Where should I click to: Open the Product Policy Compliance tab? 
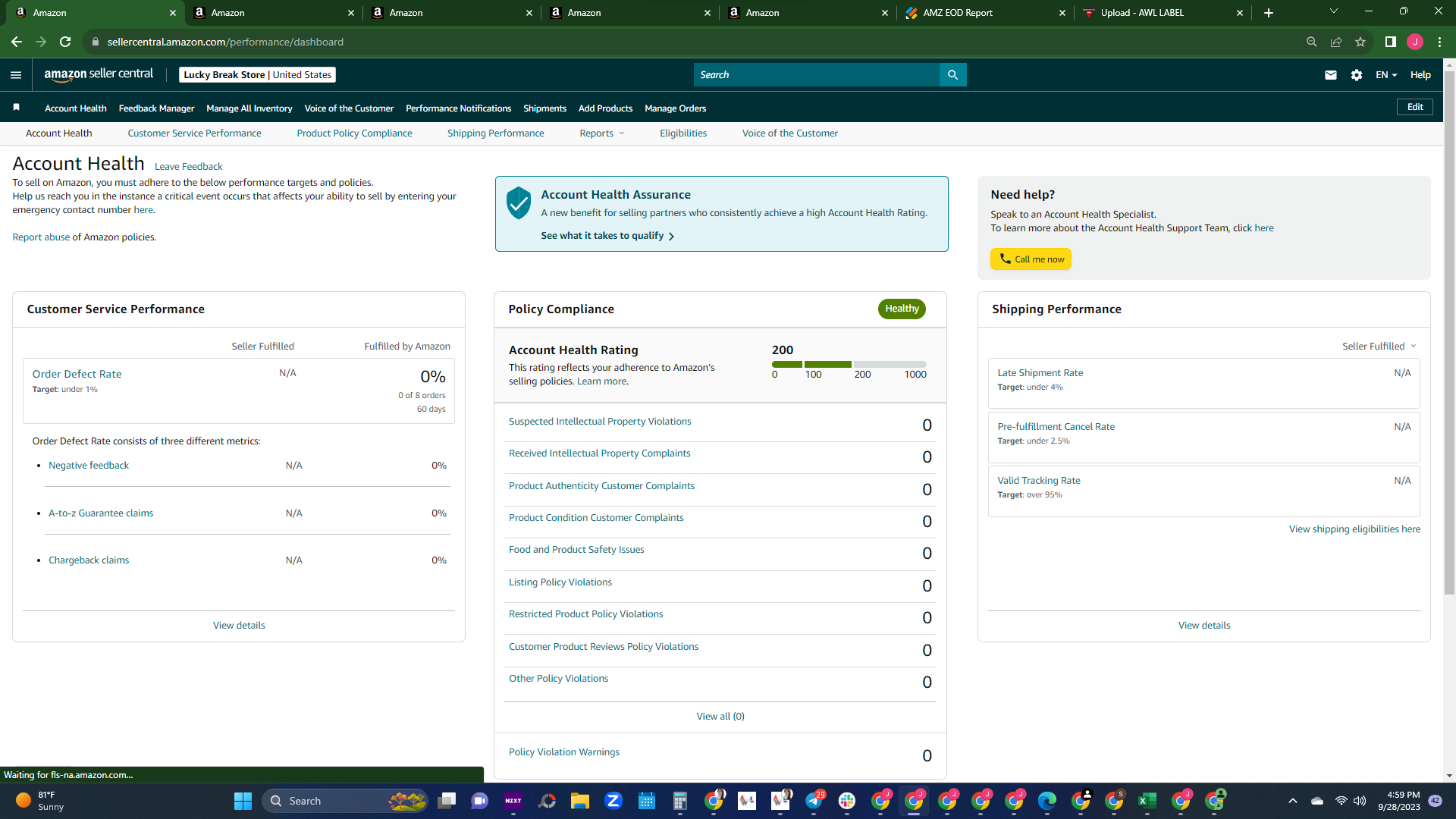point(354,133)
